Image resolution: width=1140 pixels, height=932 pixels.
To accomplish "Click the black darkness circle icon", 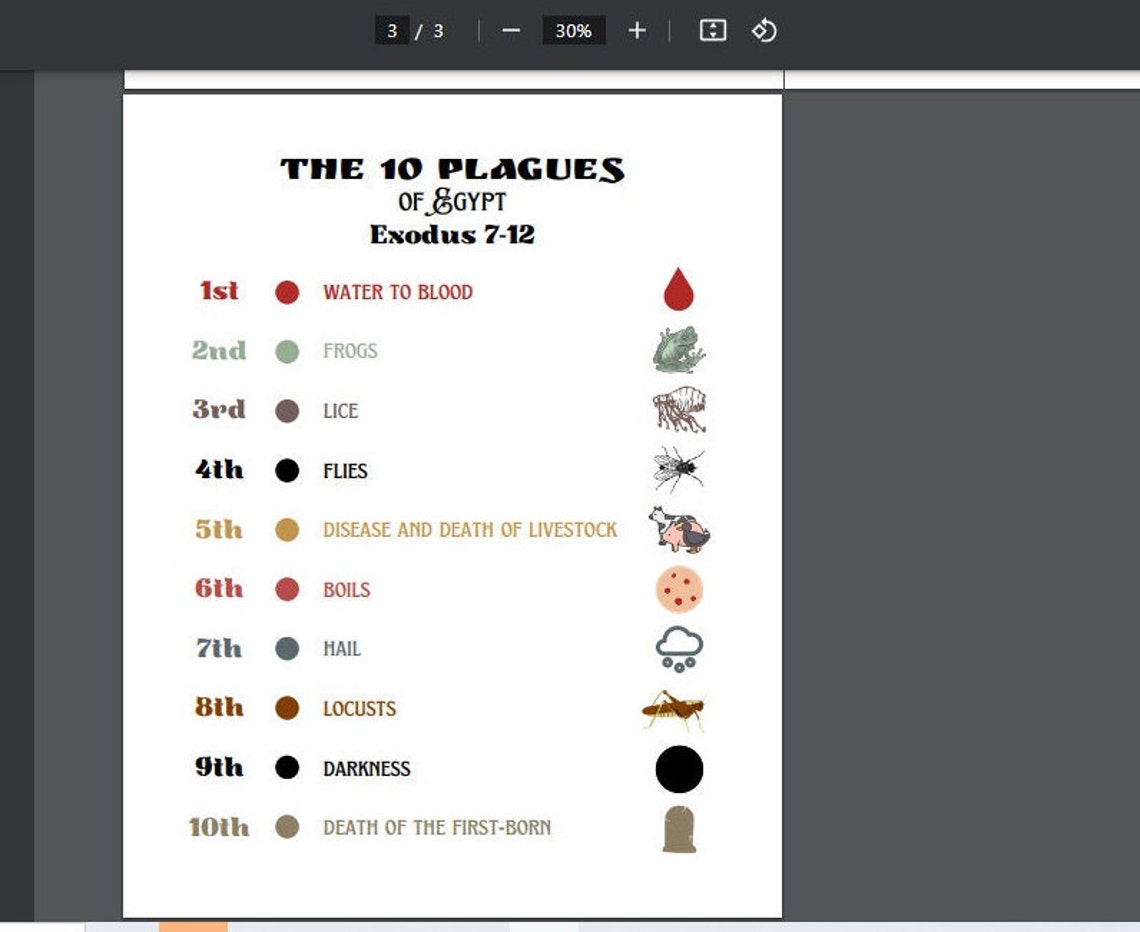I will [x=677, y=768].
